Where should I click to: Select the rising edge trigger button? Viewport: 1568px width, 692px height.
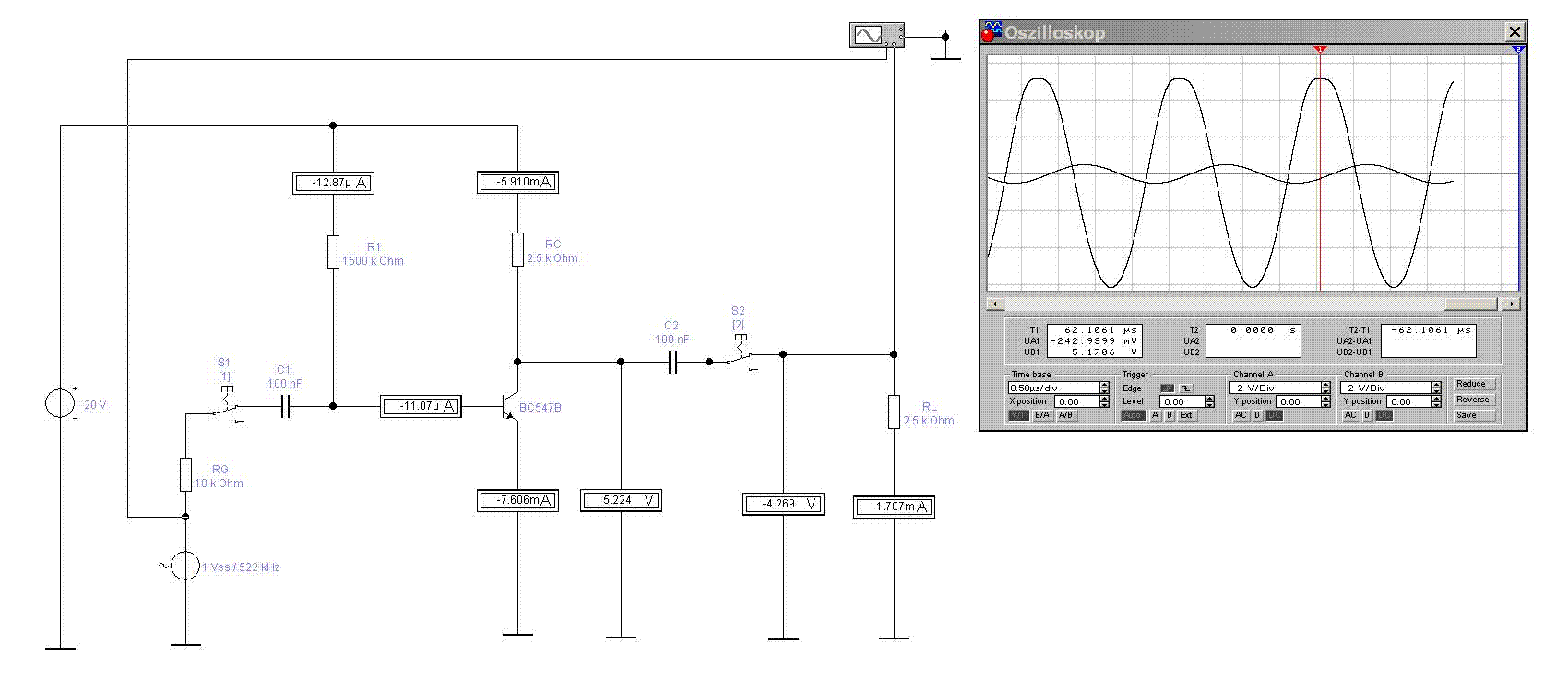coord(1168,388)
